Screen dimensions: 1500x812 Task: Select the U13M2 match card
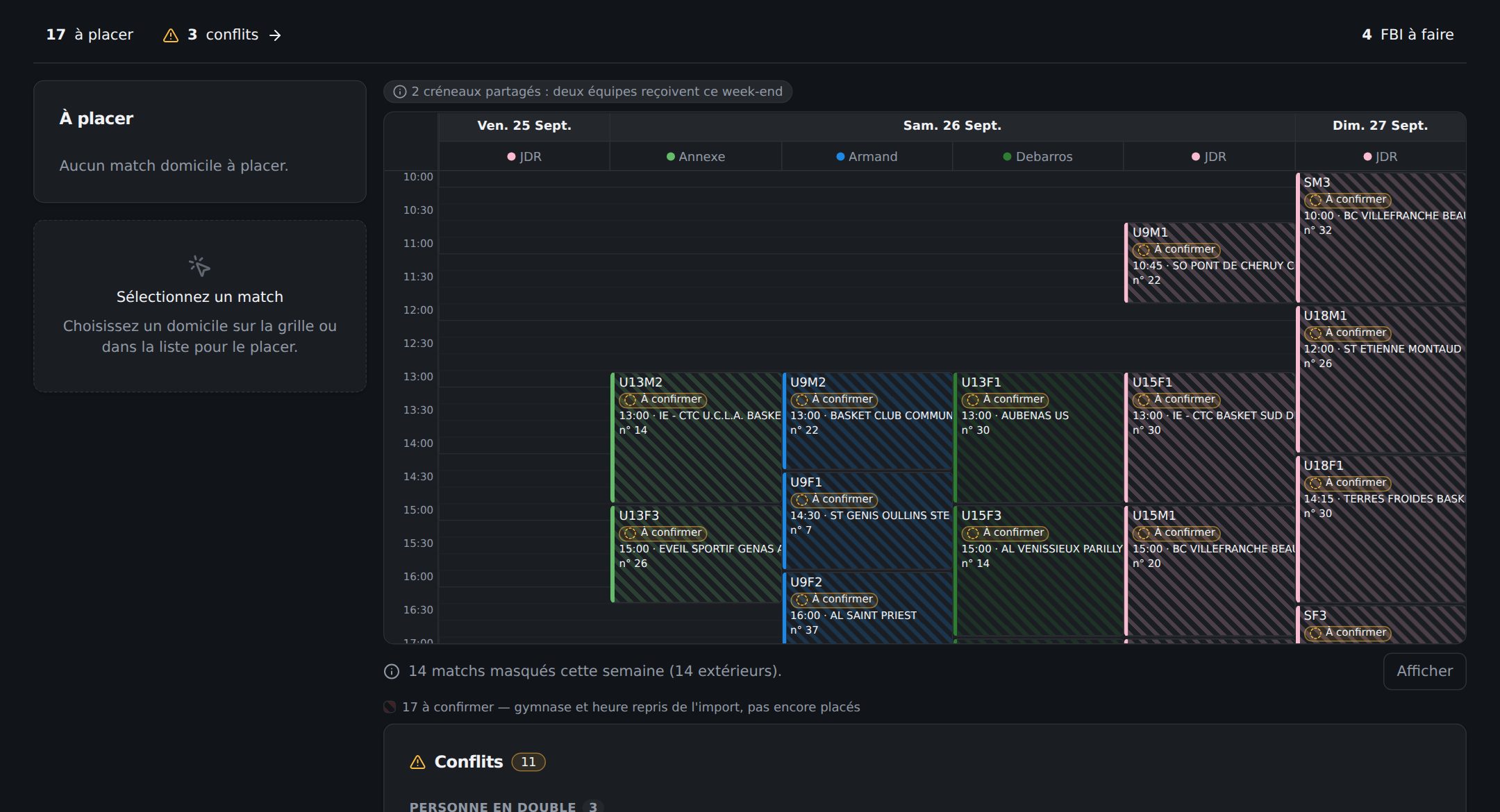pyautogui.click(x=696, y=437)
